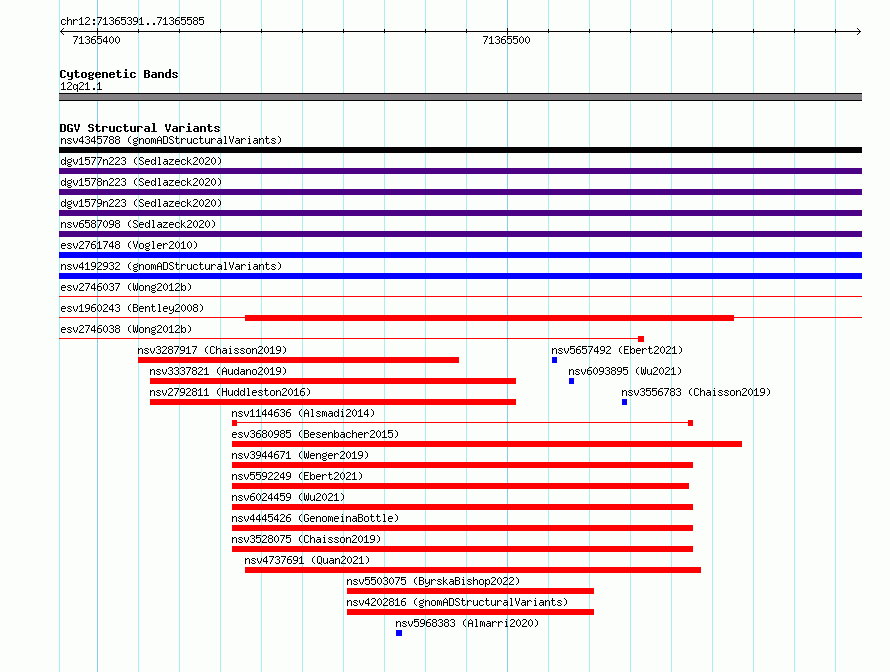Open nsv5657492 Ebert2021 label

(617, 350)
